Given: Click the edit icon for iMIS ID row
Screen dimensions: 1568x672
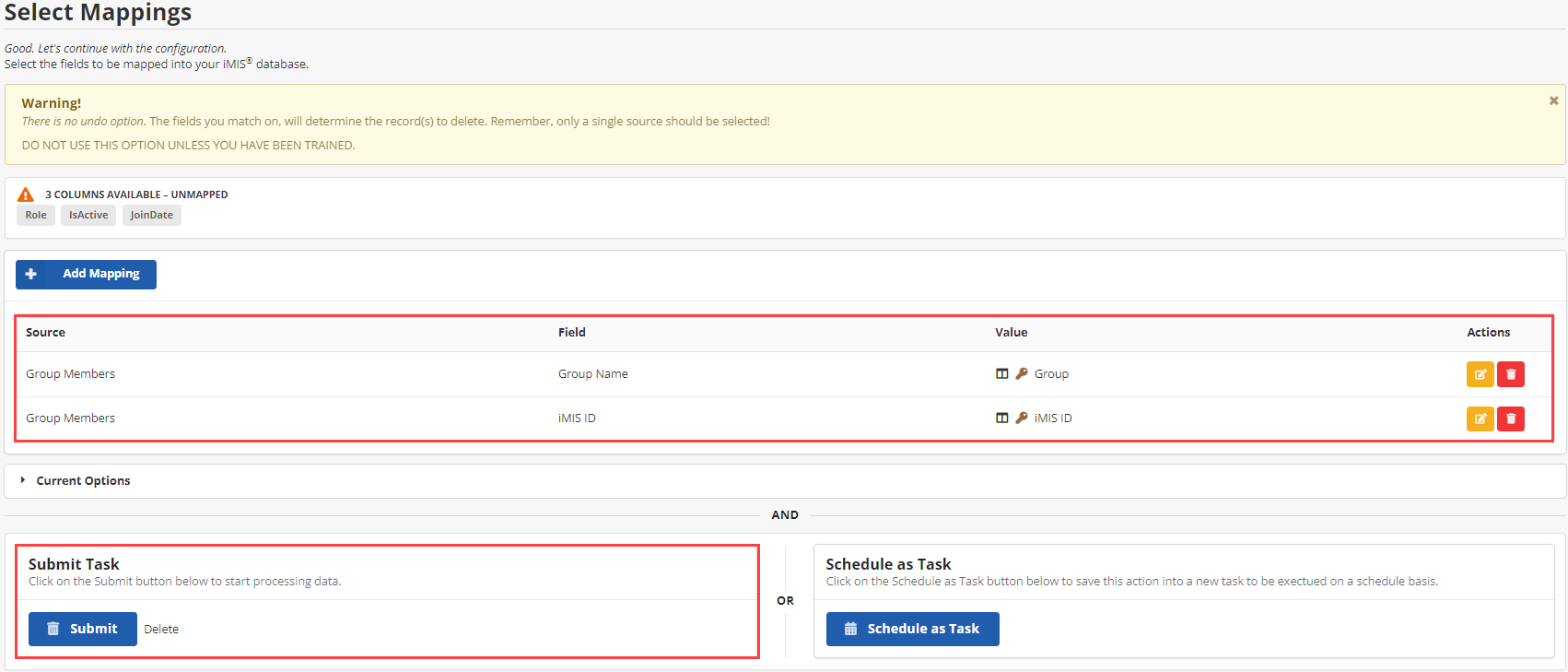Looking at the screenshot, I should [1480, 419].
